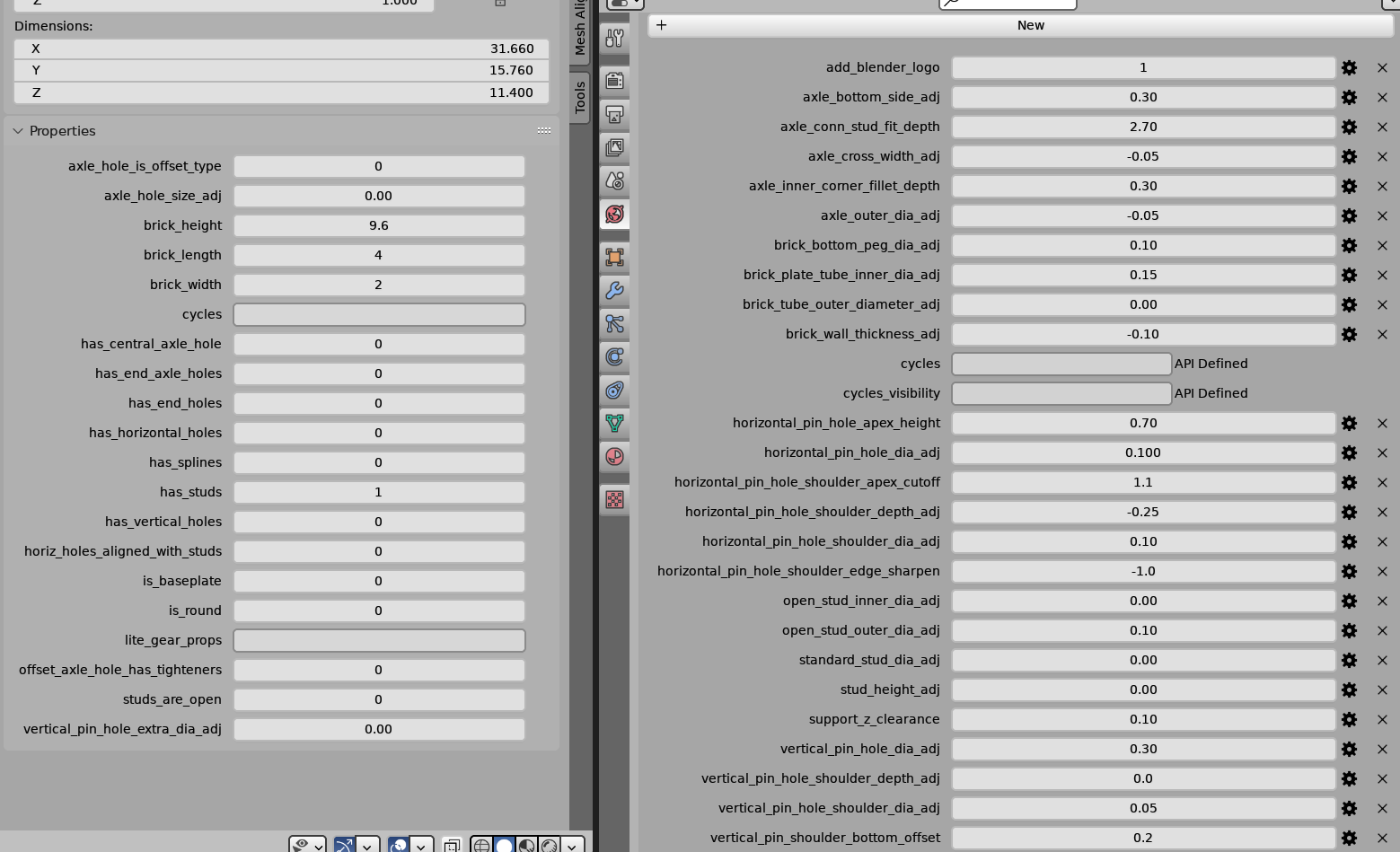Open the Object properties tab
The image size is (1400, 852).
pos(614,257)
